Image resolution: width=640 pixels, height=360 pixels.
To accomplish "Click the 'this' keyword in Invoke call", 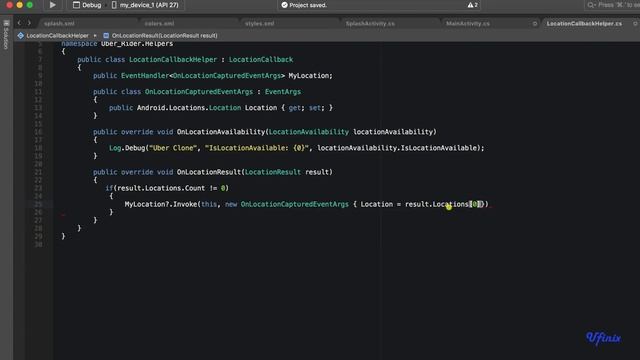I will point(209,204).
